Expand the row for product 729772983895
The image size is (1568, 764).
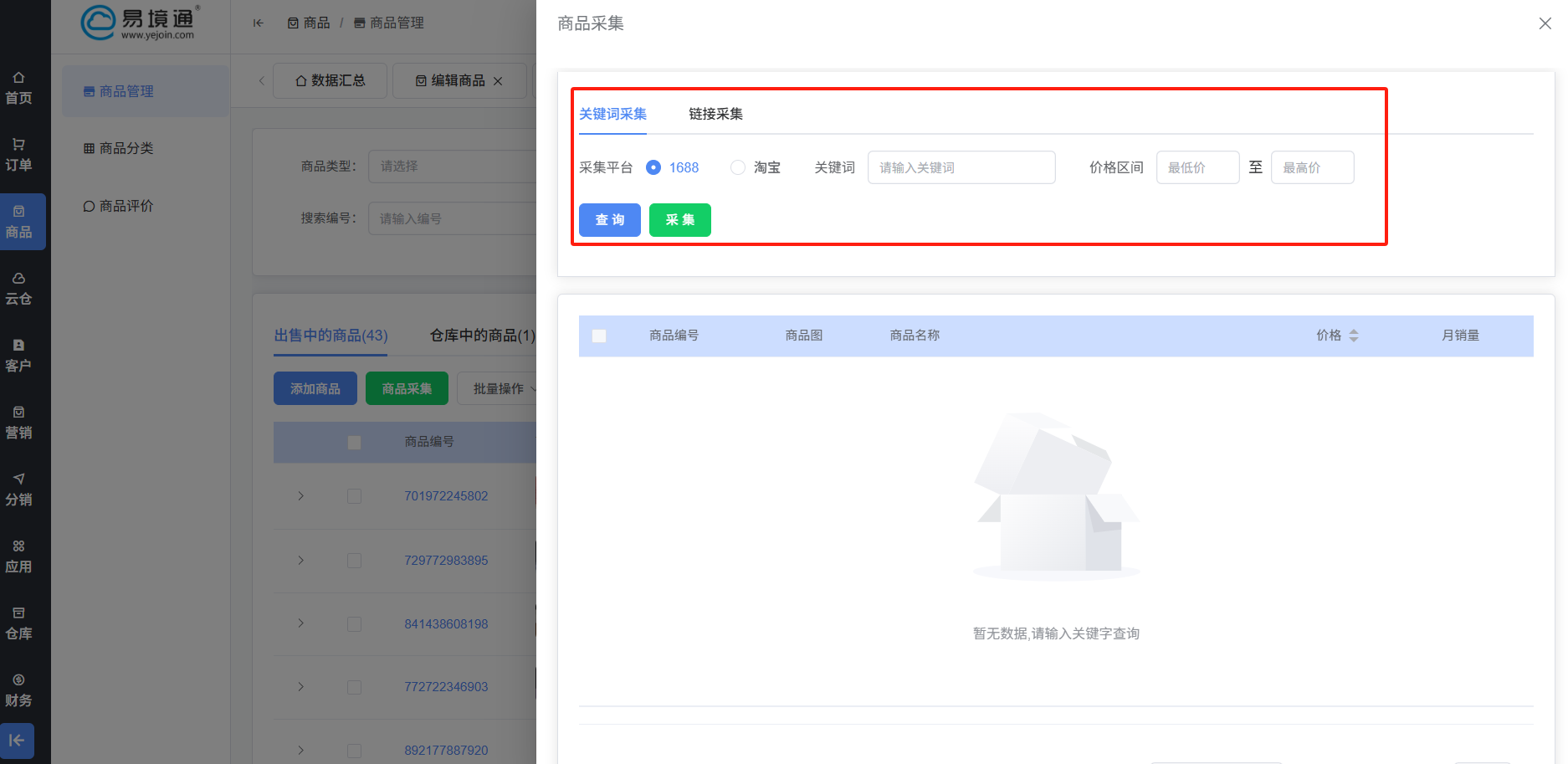click(300, 560)
